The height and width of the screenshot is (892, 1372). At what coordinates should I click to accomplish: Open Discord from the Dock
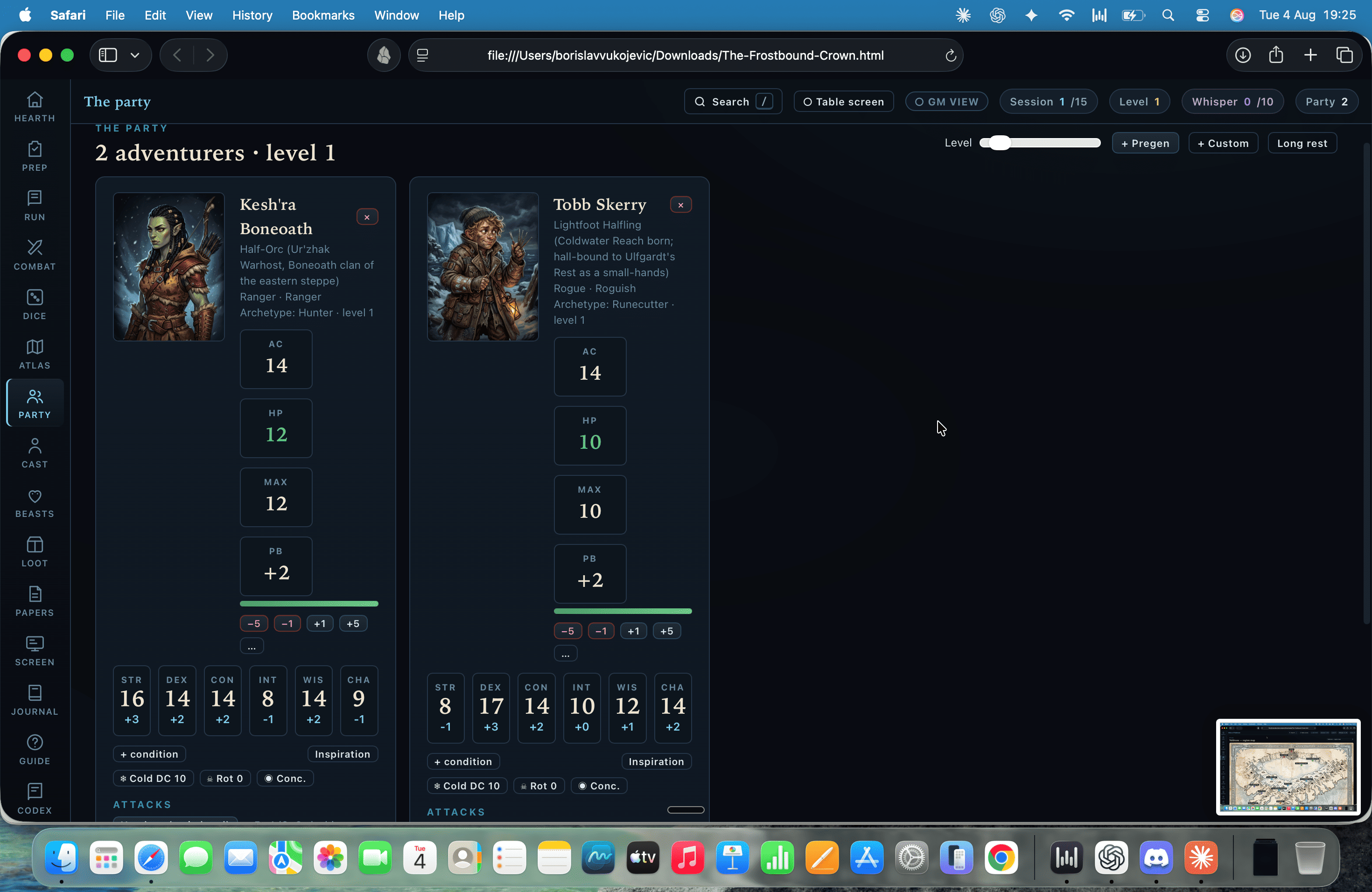(x=1156, y=858)
